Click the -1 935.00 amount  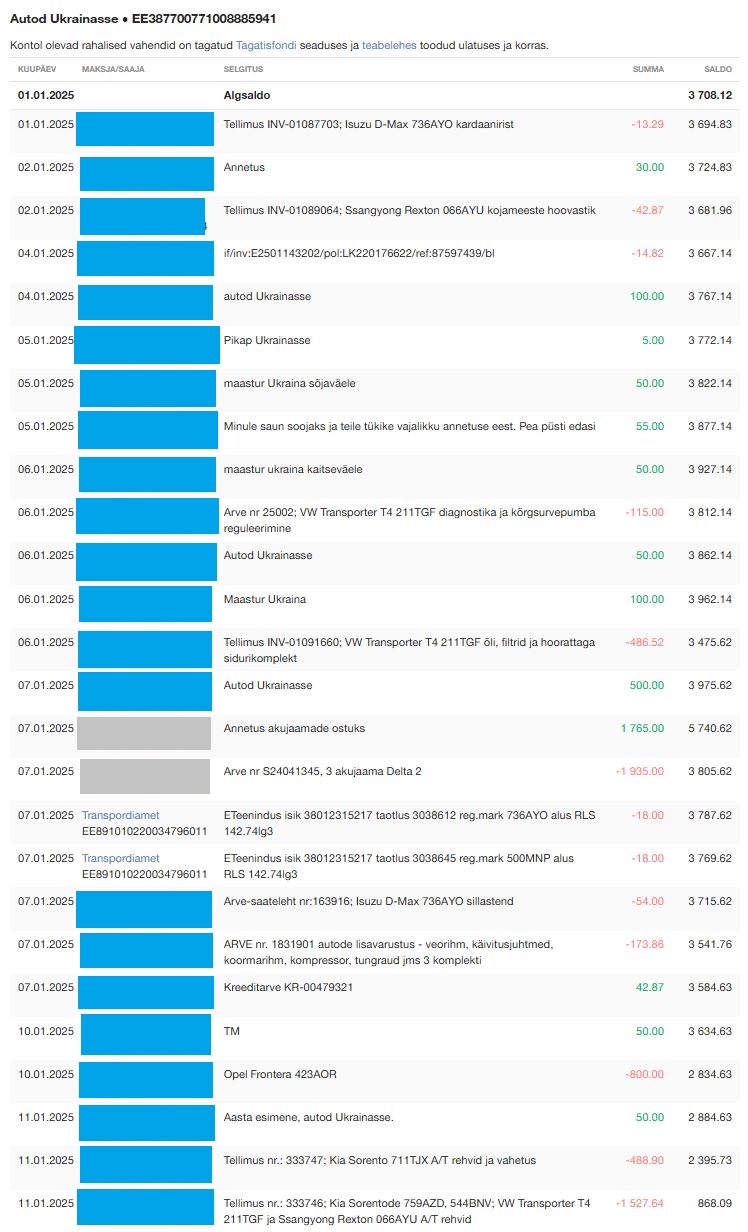[639, 771]
